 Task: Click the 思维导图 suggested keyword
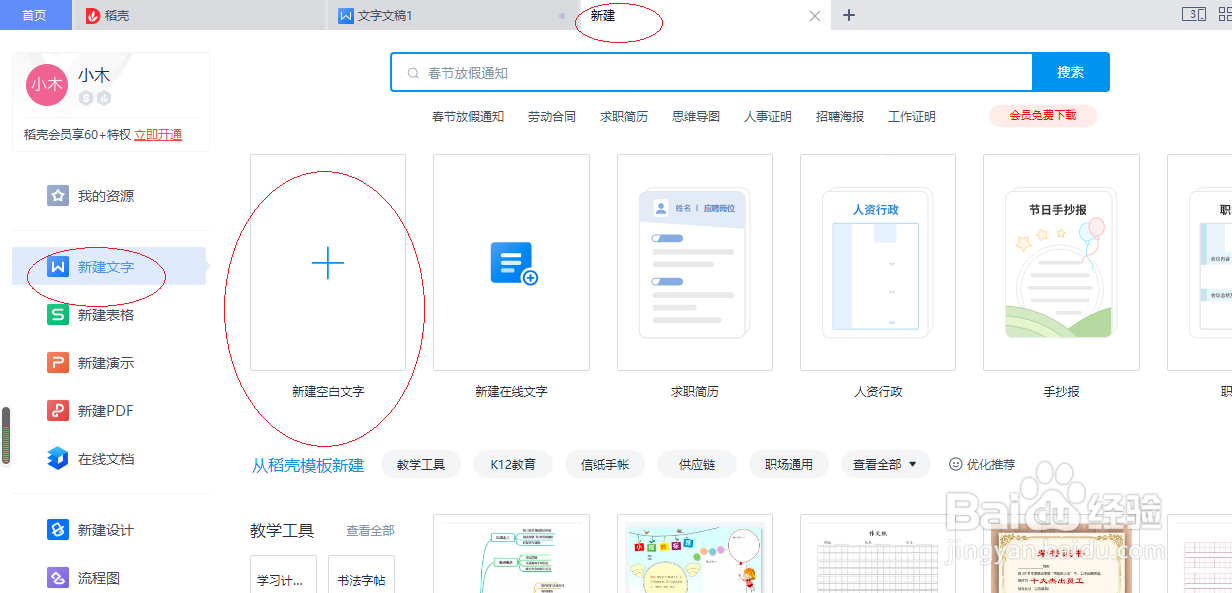pyautogui.click(x=696, y=116)
